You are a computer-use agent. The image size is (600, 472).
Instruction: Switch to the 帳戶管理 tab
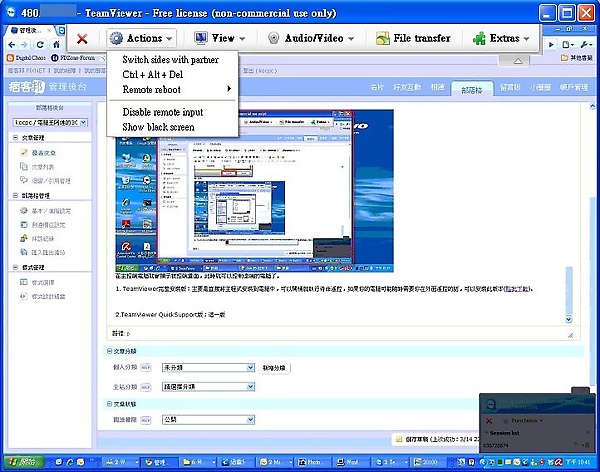coord(574,87)
